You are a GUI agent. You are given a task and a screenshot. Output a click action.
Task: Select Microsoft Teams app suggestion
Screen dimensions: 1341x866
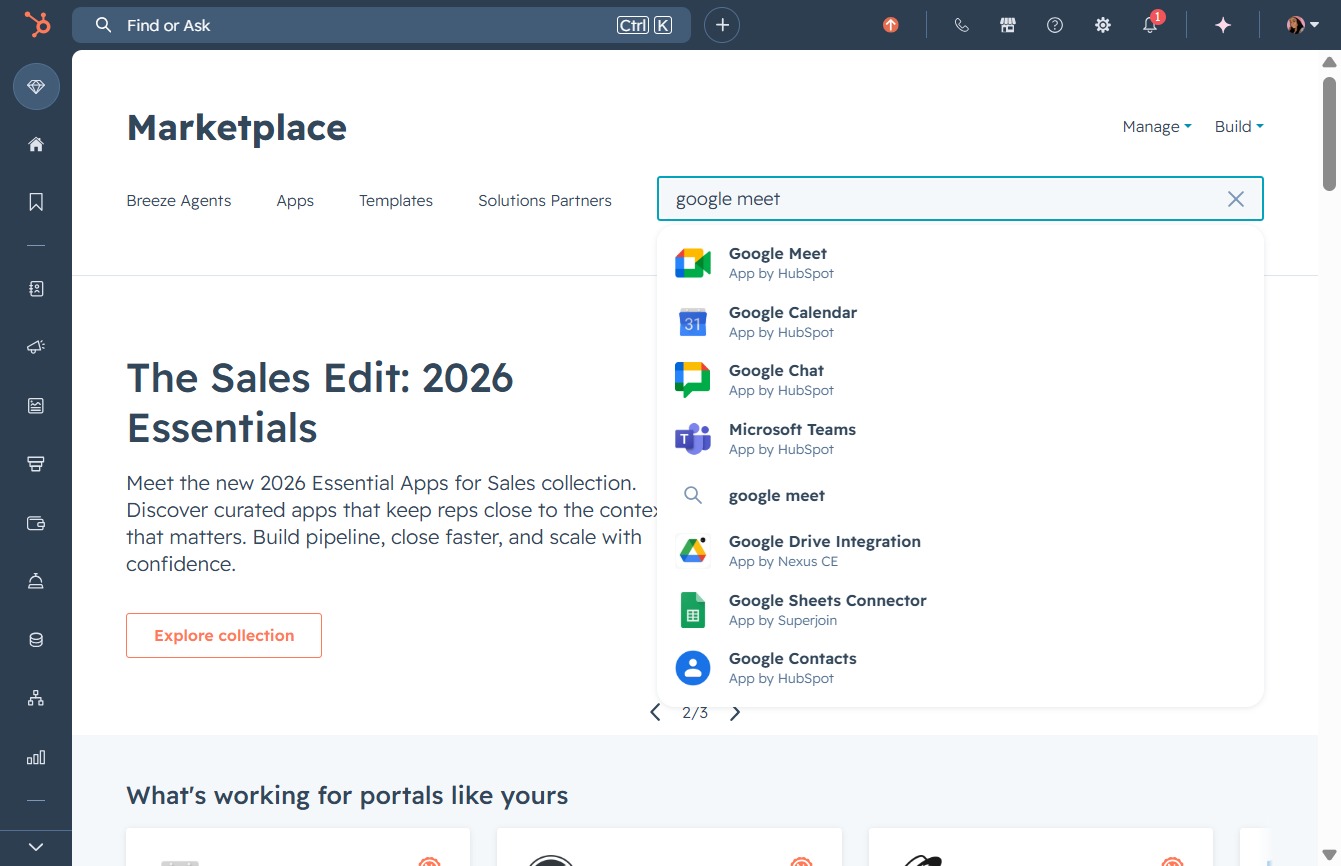960,439
